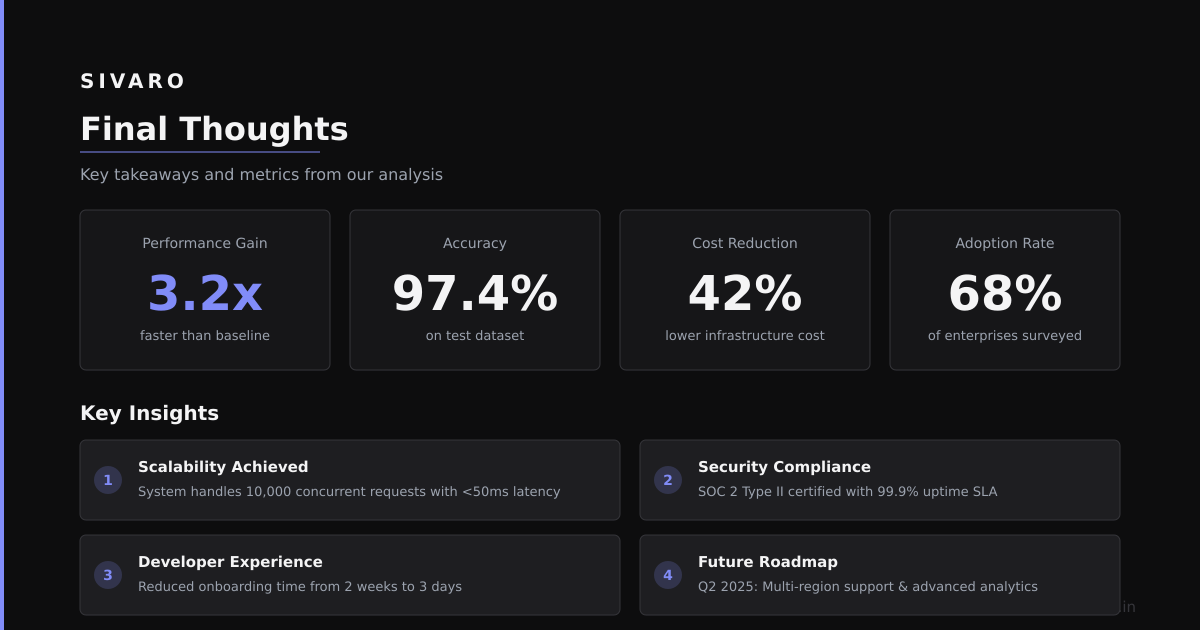The image size is (1200, 630).
Task: Click the SOC 2 Type II description text
Action: pyautogui.click(x=847, y=492)
